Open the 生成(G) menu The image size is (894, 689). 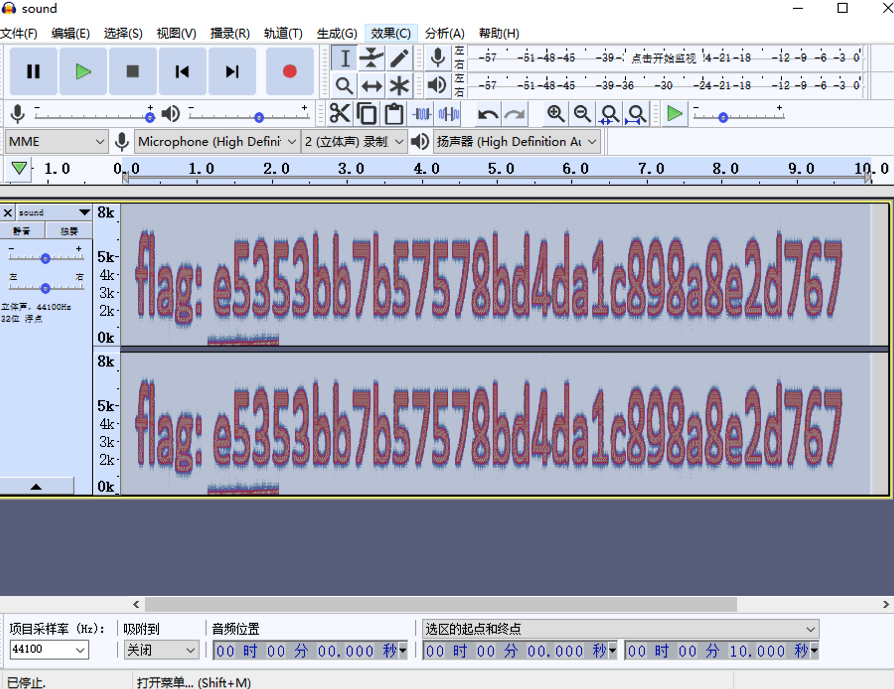pos(337,34)
